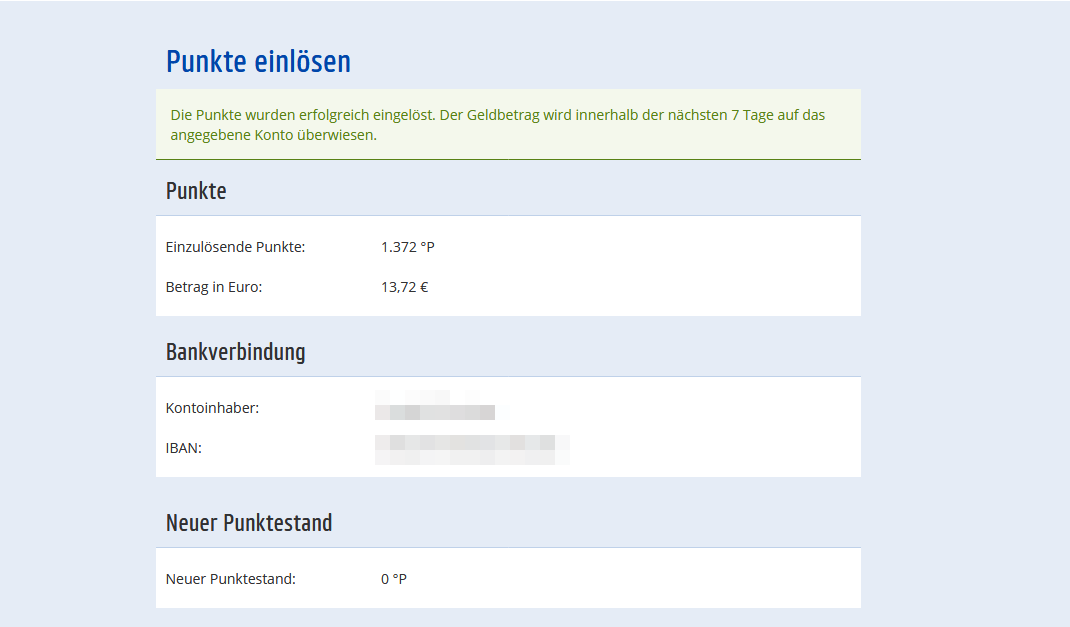The image size is (1070, 627).
Task: Click the 'Bankverbindung' section heading
Action: (x=235, y=352)
